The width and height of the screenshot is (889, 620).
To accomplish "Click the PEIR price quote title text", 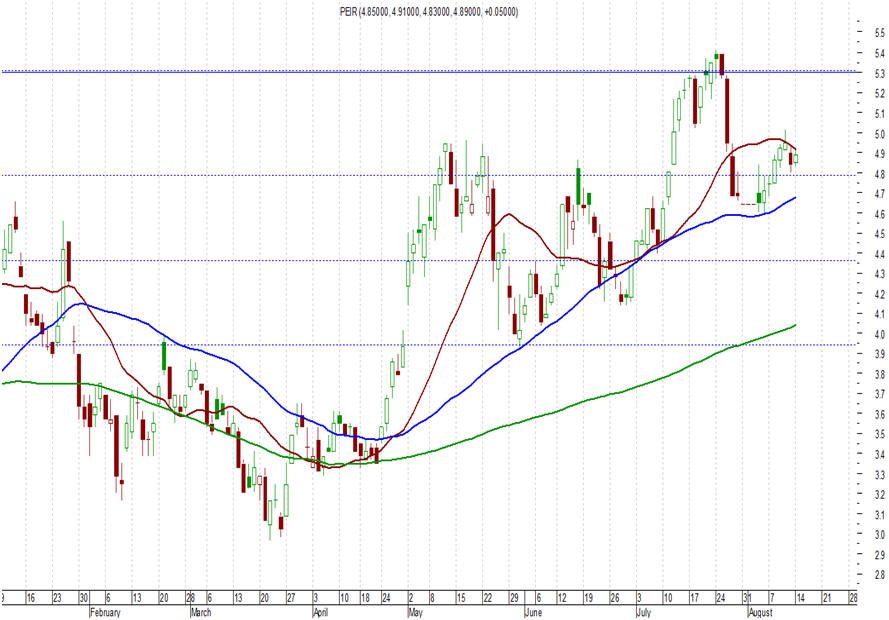I will point(429,11).
